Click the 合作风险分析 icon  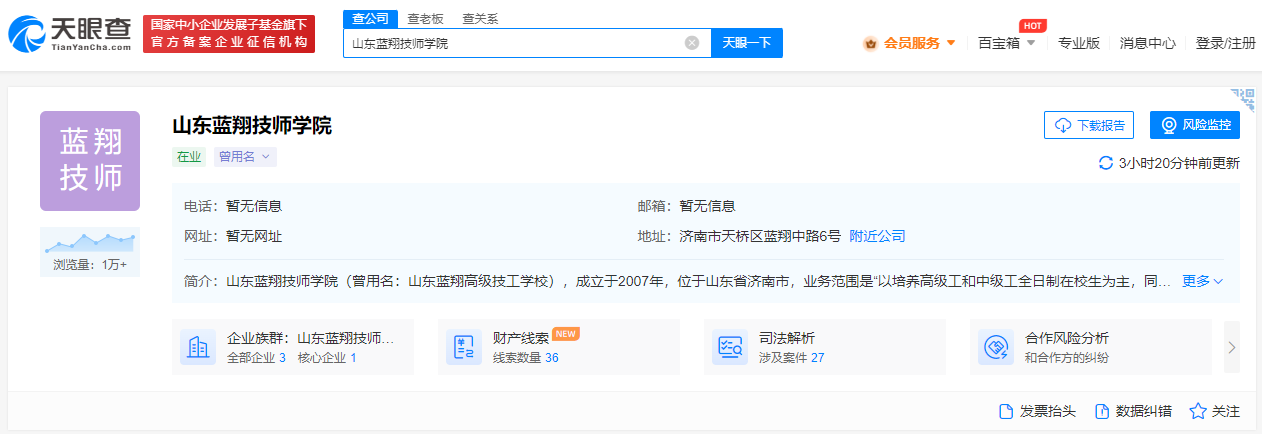pyautogui.click(x=996, y=347)
